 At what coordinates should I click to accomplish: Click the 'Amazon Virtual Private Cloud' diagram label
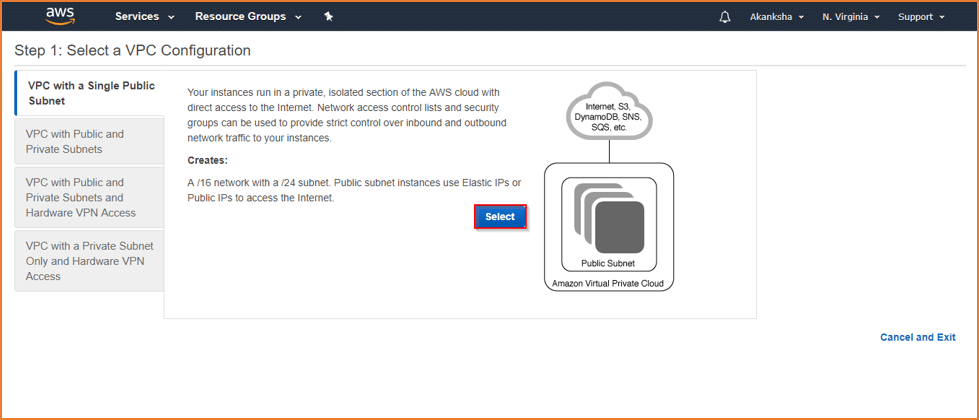[x=608, y=284]
